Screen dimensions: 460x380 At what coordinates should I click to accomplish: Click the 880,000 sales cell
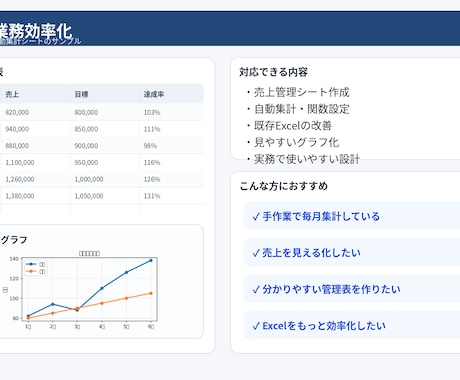click(17, 146)
